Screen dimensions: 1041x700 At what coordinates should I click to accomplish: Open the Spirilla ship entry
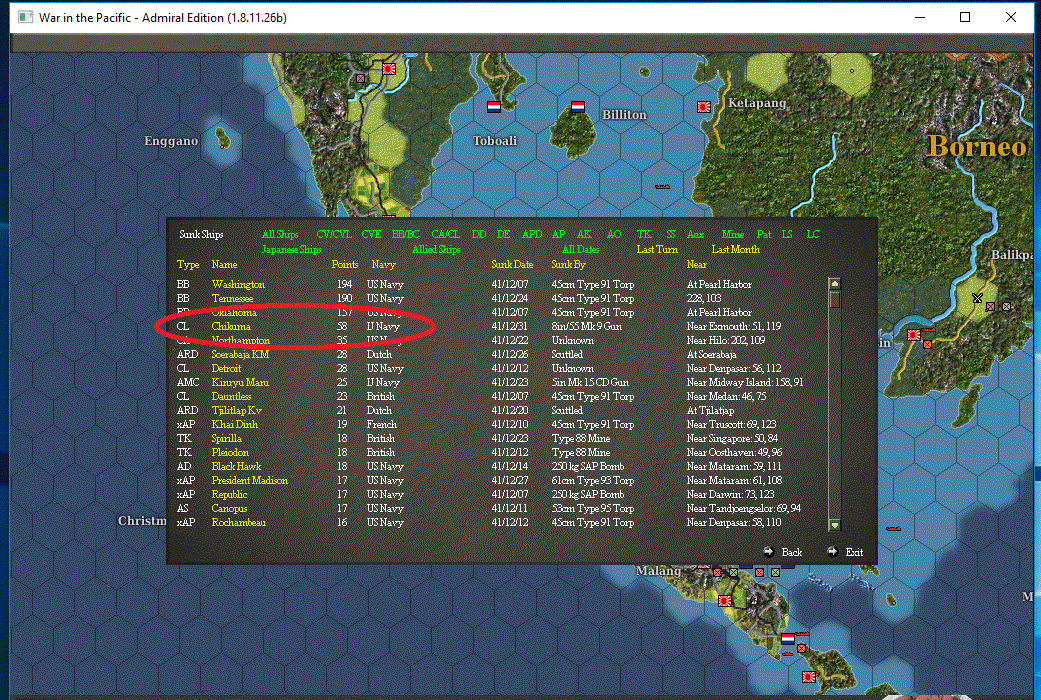coord(226,438)
